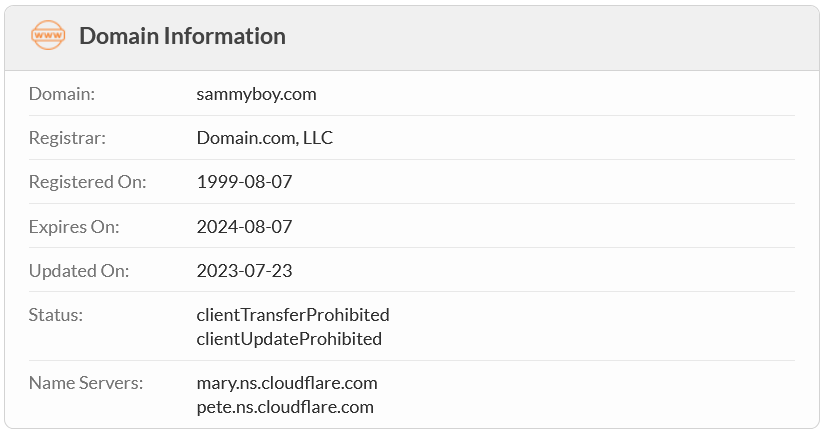Click the orange www globe icon
This screenshot has height=438, width=825.
pos(48,35)
